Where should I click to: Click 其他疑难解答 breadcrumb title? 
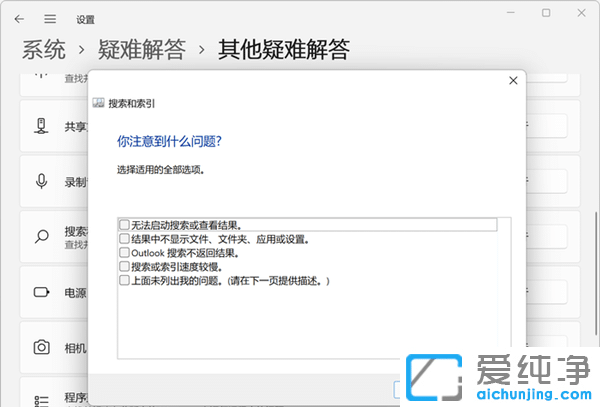tap(284, 48)
